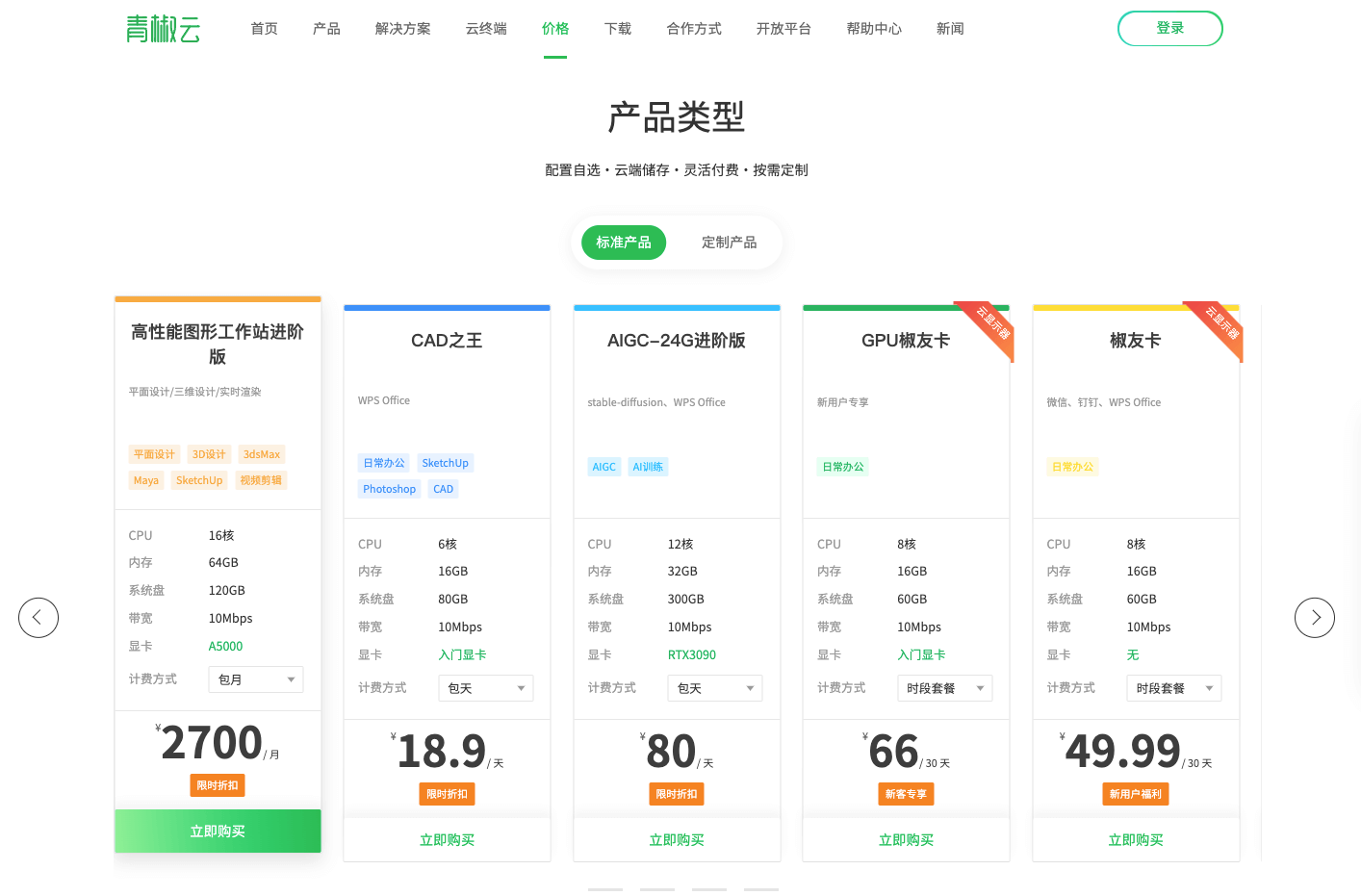Click the 入门显卡 value in GPU椒友卡
This screenshot has width=1361, height=896.
[921, 655]
